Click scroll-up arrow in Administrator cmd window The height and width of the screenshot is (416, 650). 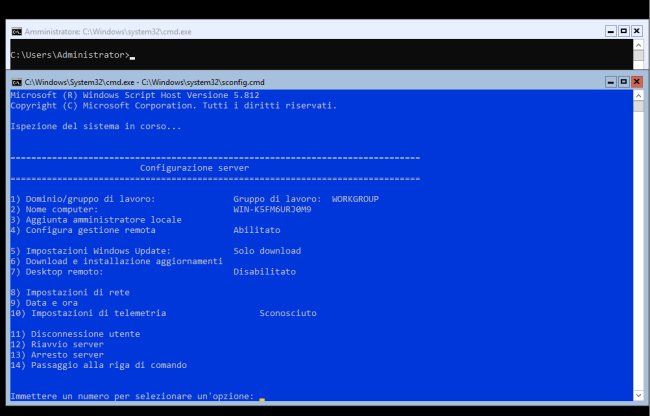638,45
